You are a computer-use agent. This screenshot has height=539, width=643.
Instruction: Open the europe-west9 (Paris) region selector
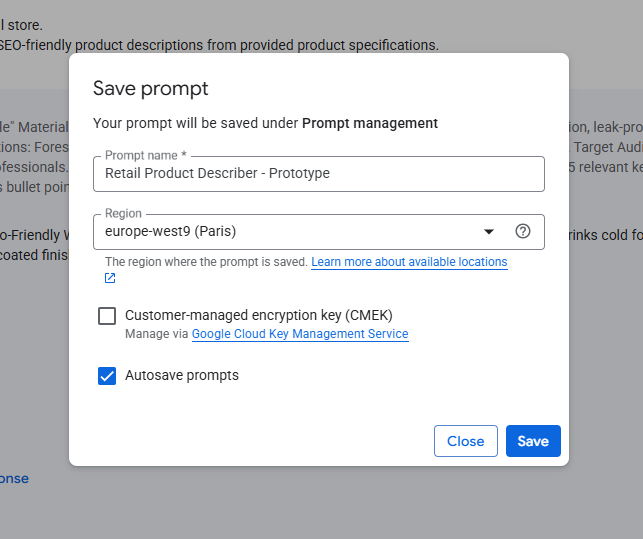pos(290,231)
